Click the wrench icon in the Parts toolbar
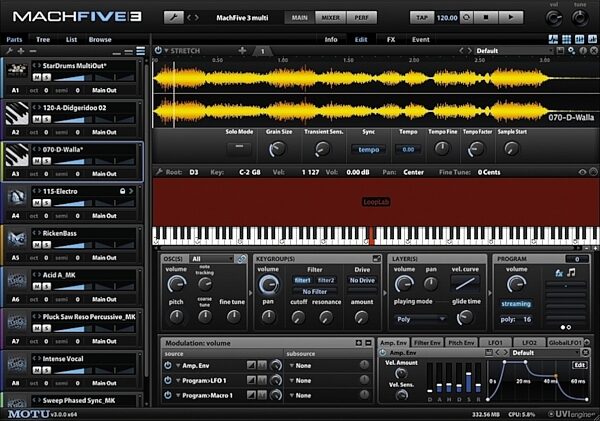Screen dimensions: 600x421 [x=10, y=51]
